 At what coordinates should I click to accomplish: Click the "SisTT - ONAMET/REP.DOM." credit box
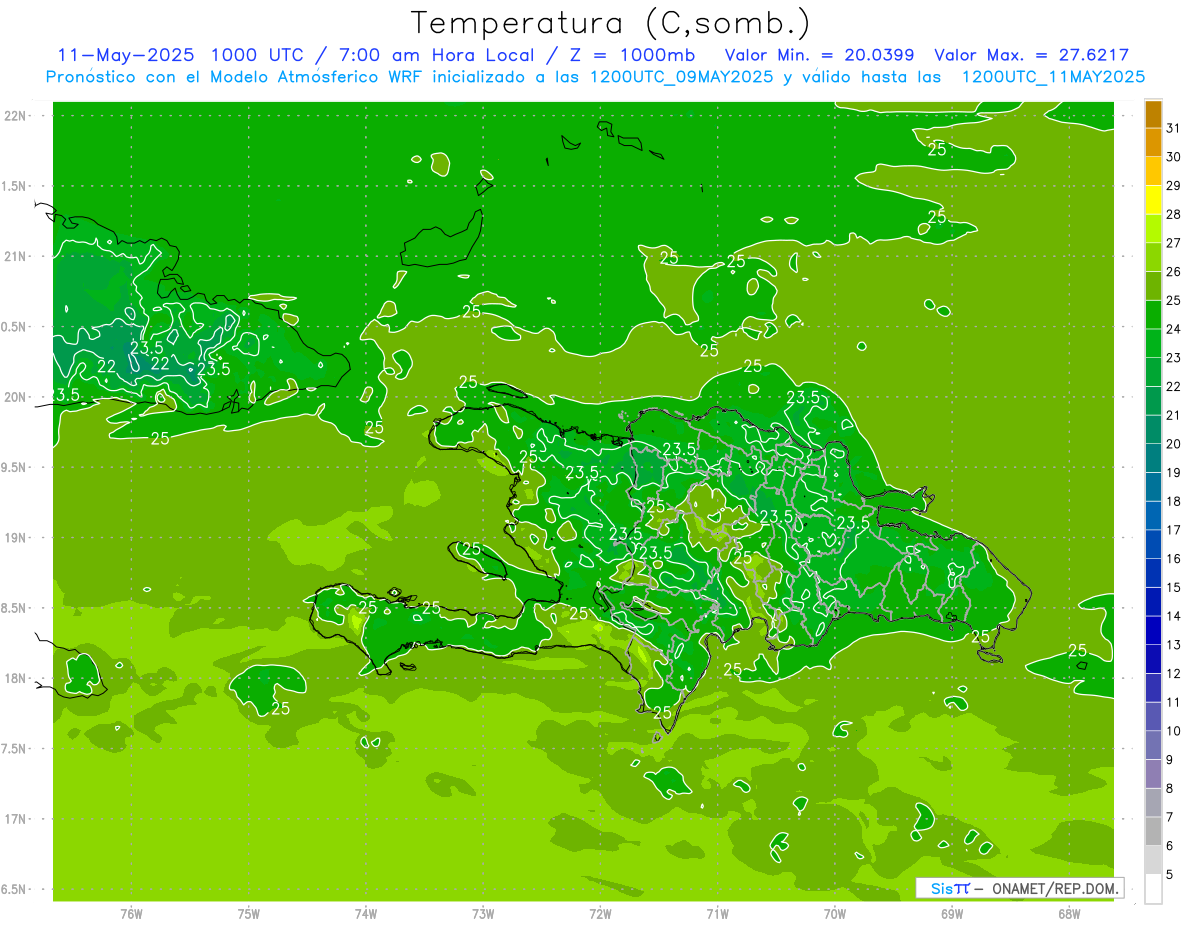1019,888
